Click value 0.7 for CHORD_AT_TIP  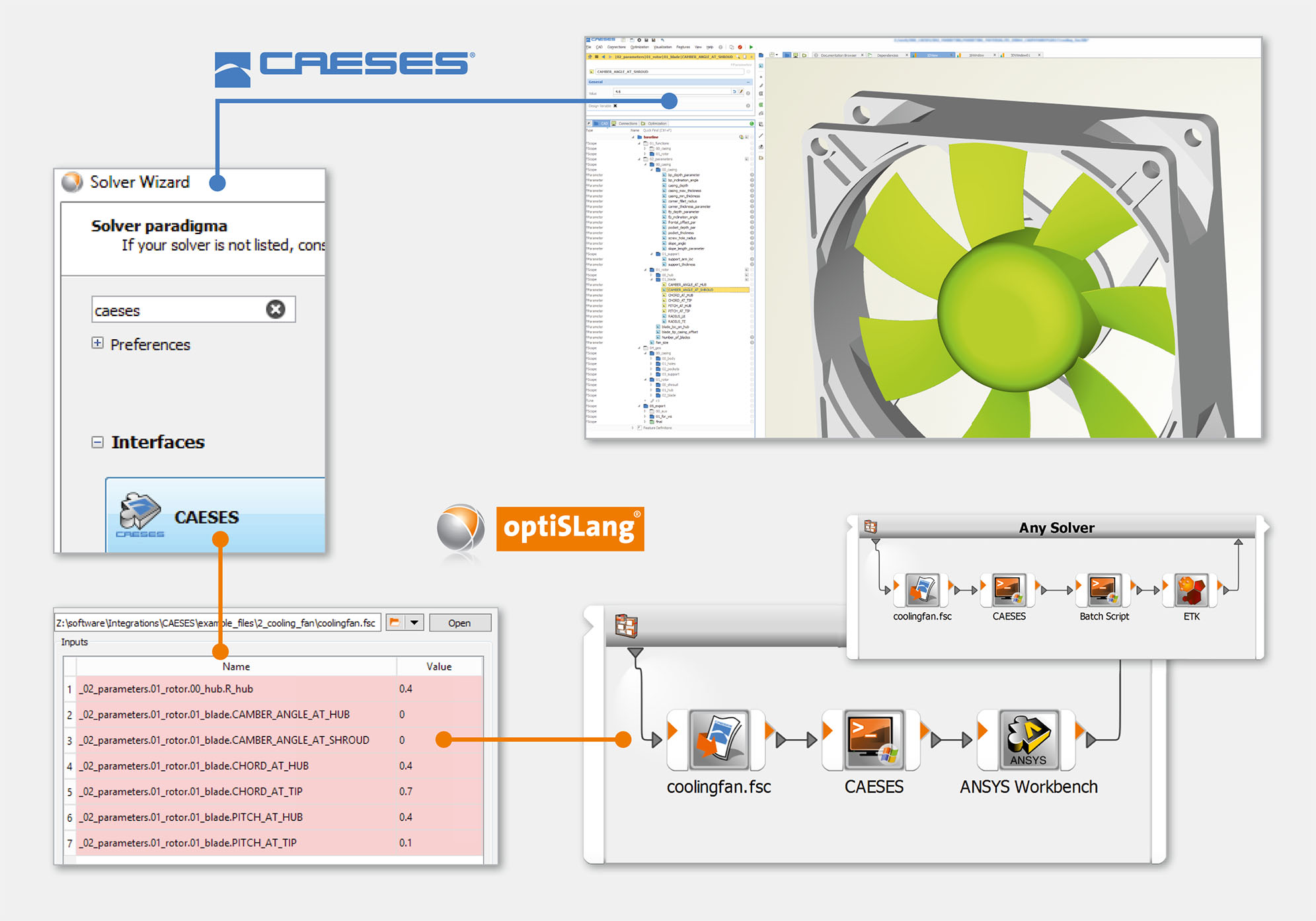click(406, 792)
